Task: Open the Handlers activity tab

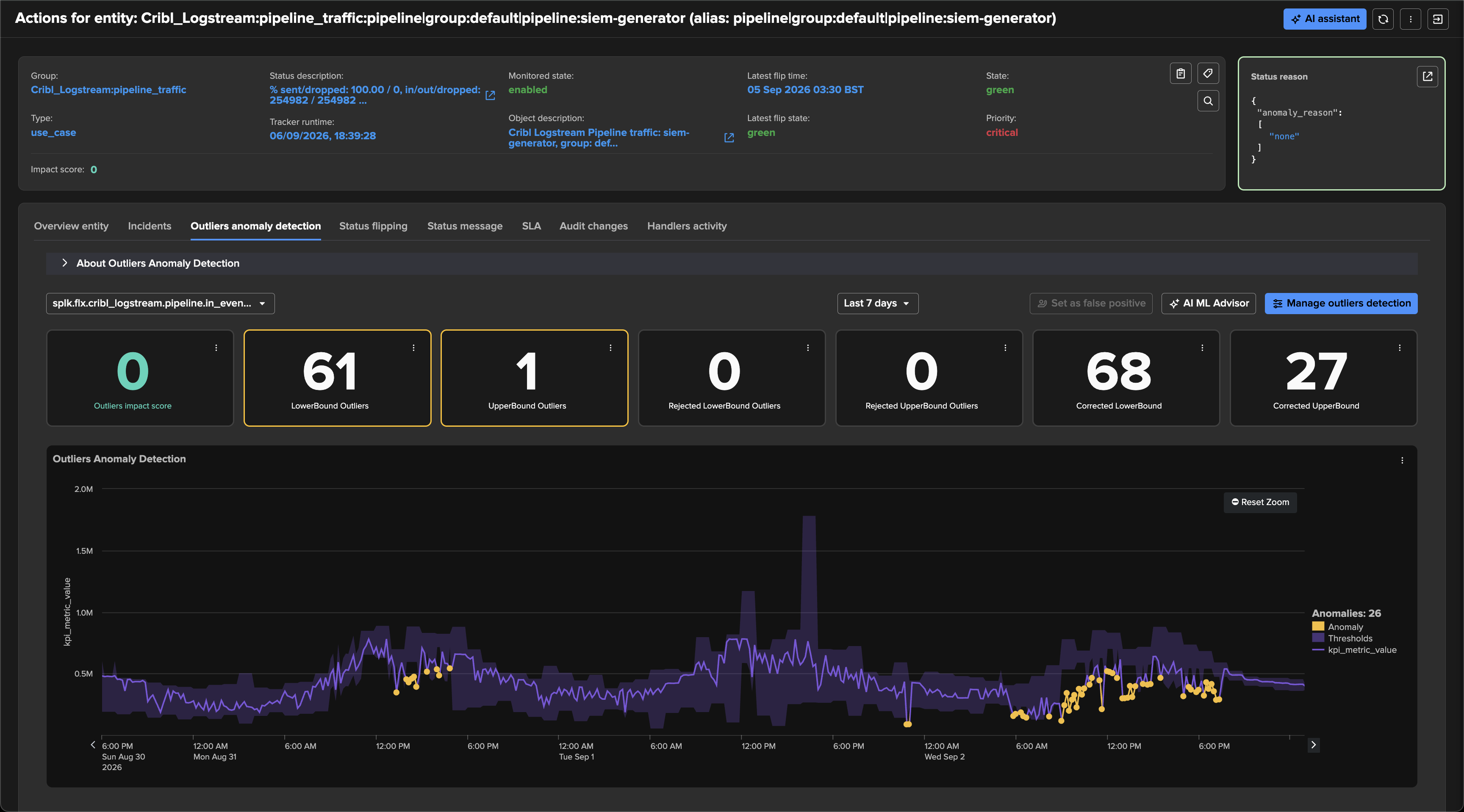Action: point(687,226)
